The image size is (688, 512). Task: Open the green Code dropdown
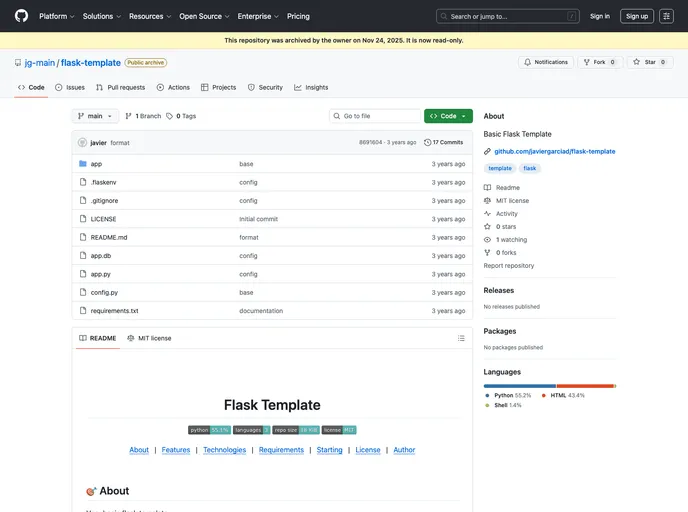point(448,116)
